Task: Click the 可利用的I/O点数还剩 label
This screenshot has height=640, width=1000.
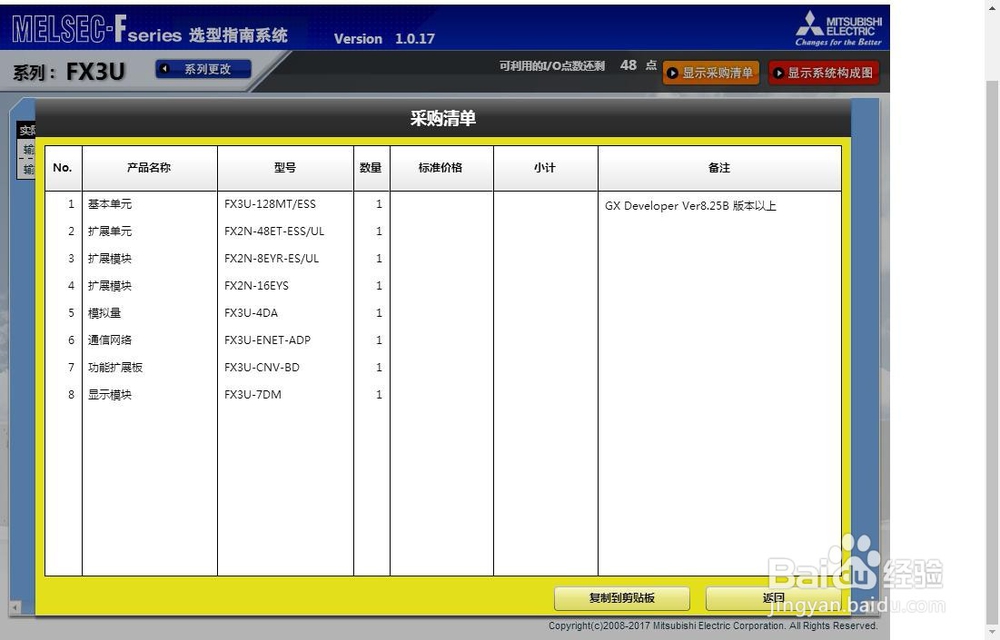Action: tap(552, 66)
